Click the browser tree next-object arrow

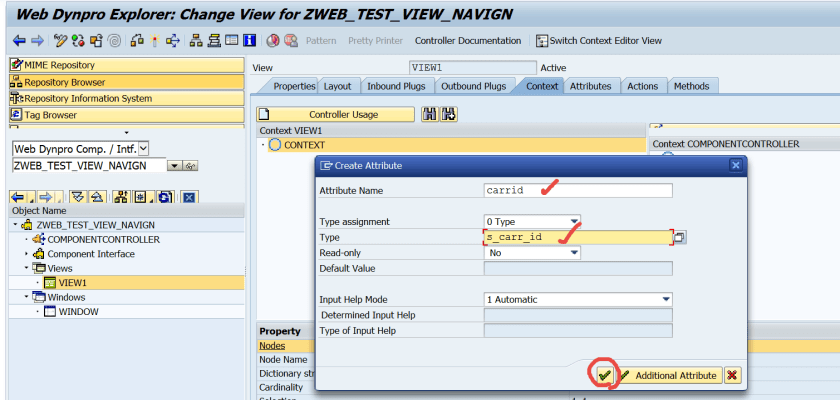(48, 198)
